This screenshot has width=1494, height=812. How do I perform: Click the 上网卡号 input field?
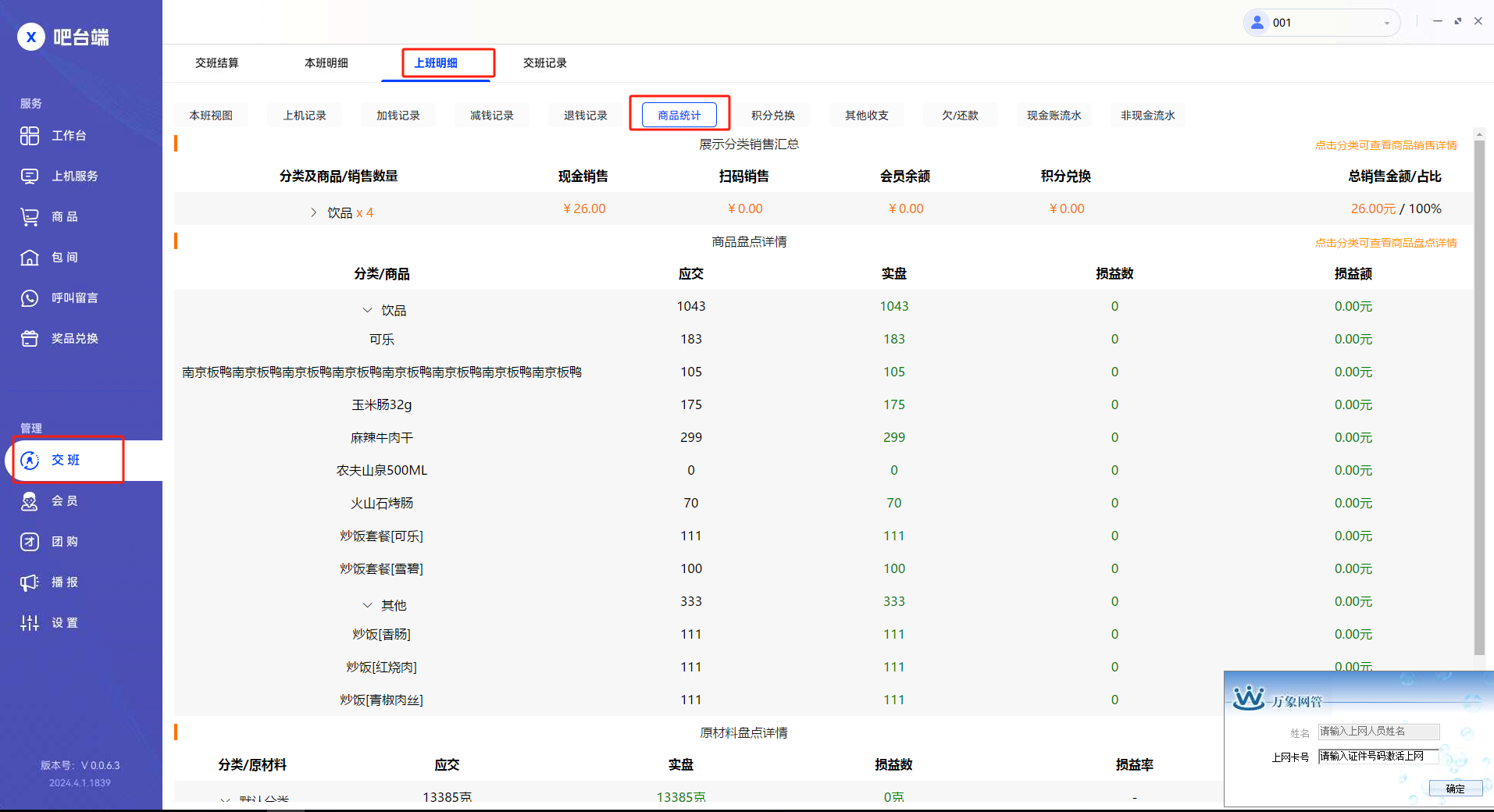click(x=1378, y=756)
